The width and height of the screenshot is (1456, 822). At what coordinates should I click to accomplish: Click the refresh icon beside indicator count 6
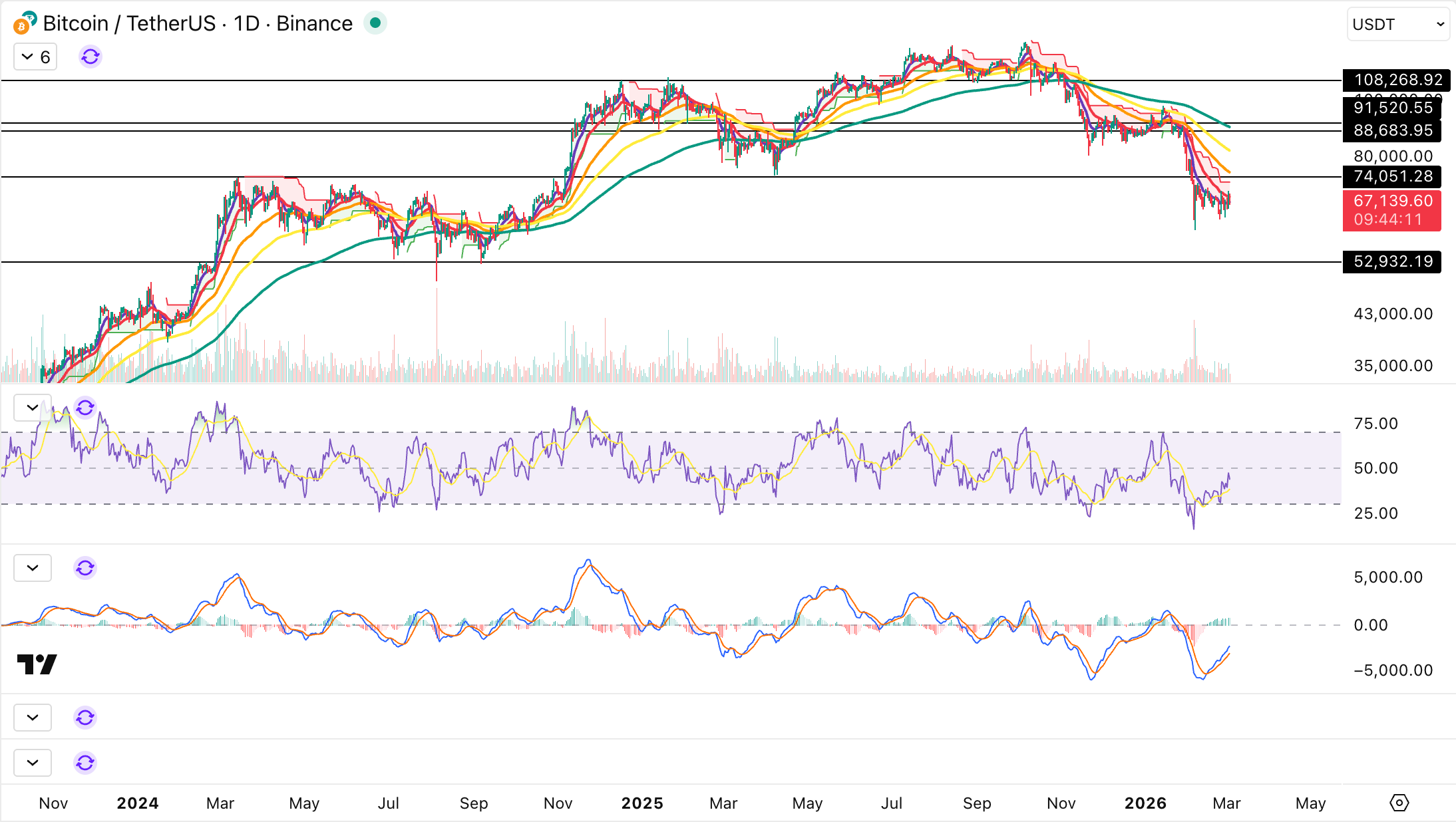pyautogui.click(x=91, y=57)
